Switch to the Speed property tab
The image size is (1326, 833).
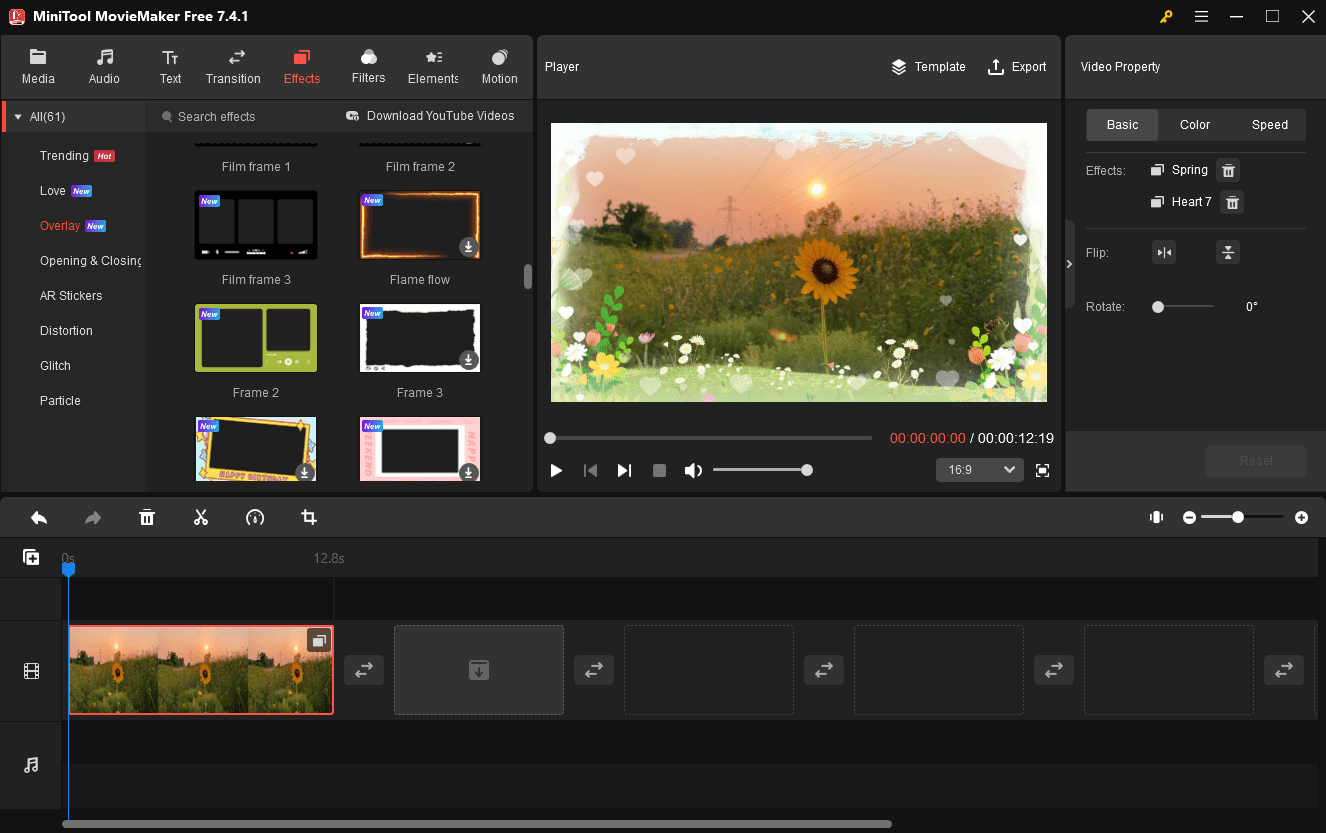click(1270, 125)
